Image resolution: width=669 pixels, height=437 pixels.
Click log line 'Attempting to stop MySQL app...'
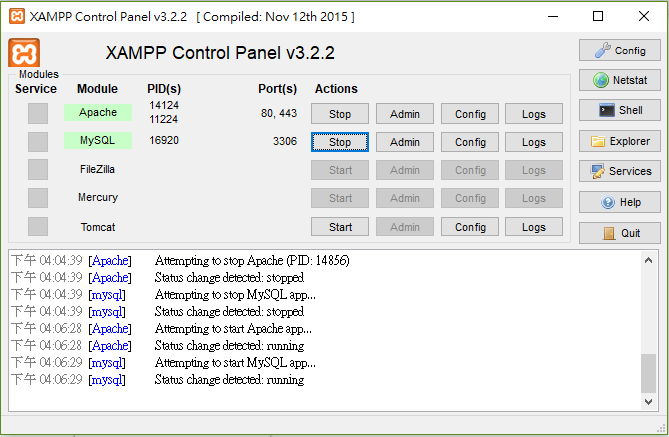[x=235, y=294]
